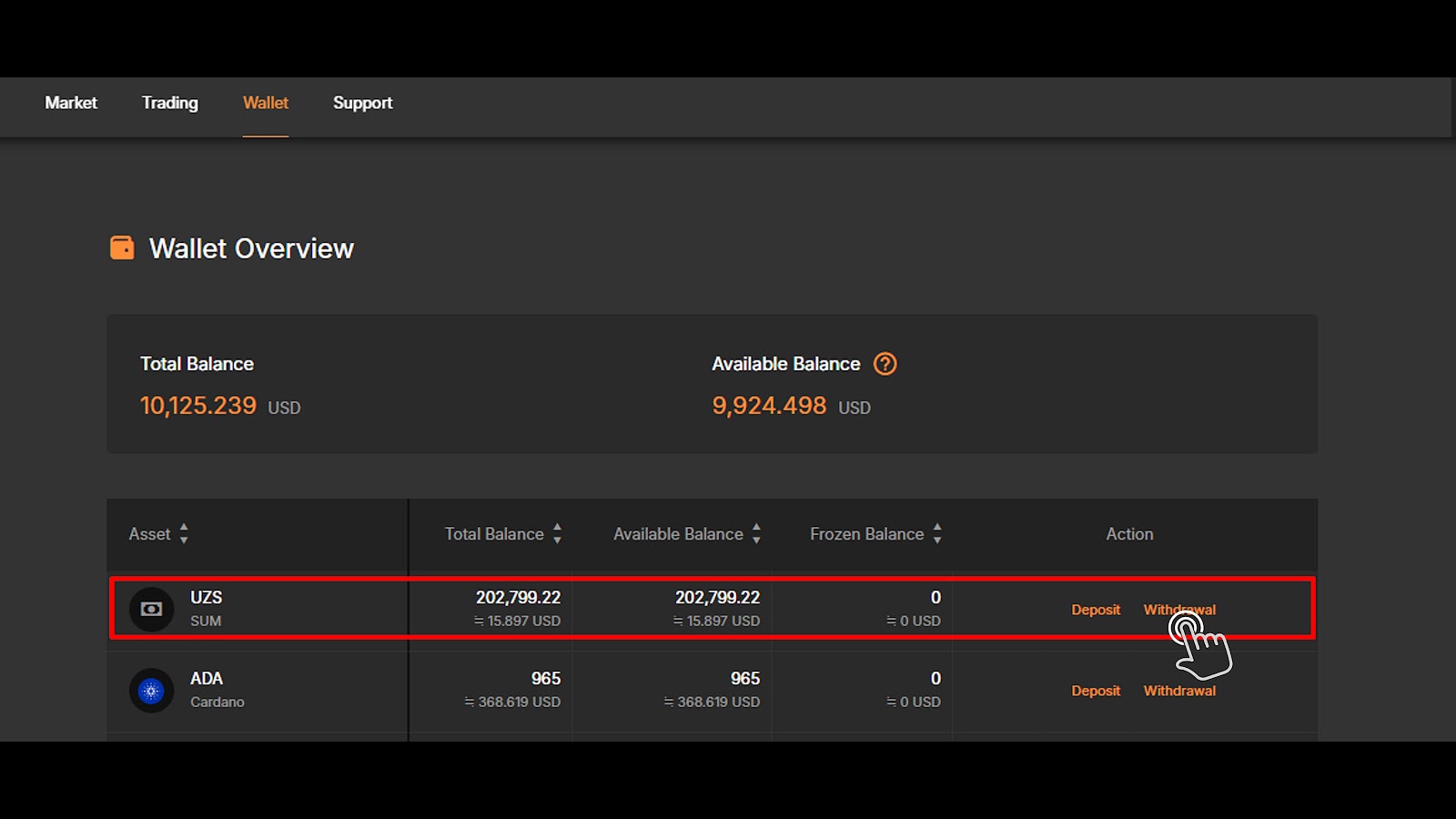
Task: Select the Wallet tab
Action: pos(266,103)
